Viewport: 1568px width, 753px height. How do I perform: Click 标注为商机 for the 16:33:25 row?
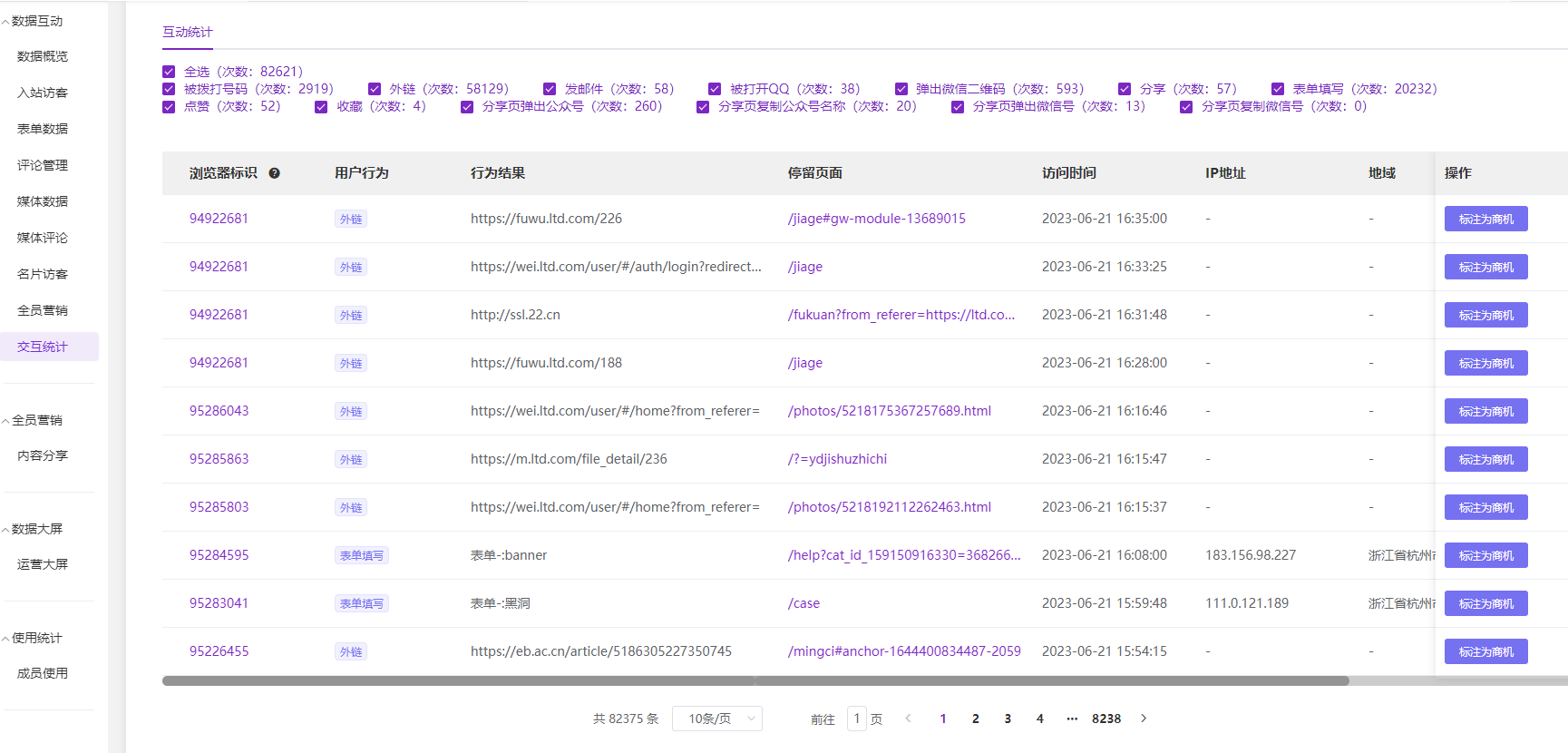coord(1485,267)
